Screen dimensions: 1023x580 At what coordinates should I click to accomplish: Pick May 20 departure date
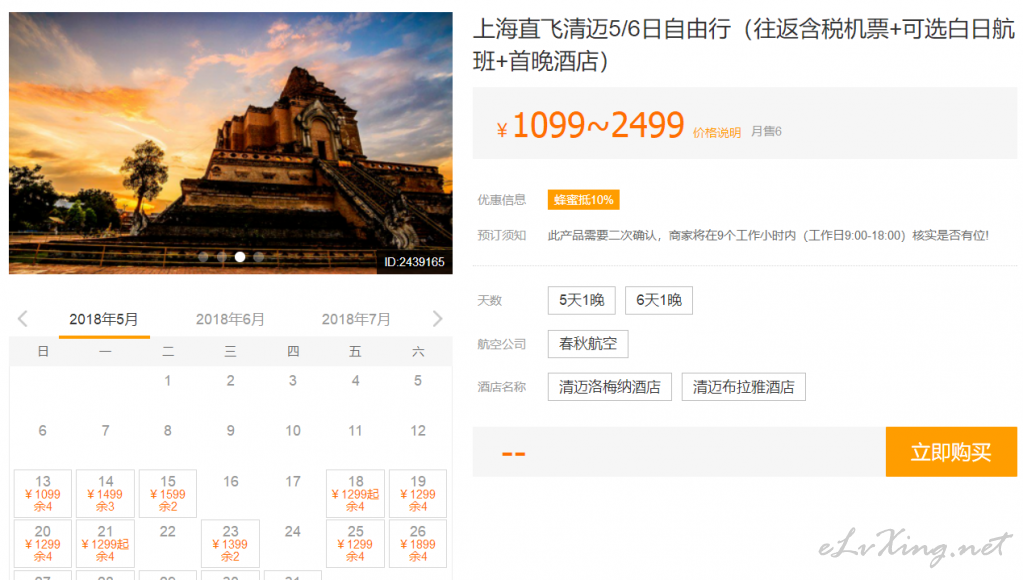coord(43,543)
